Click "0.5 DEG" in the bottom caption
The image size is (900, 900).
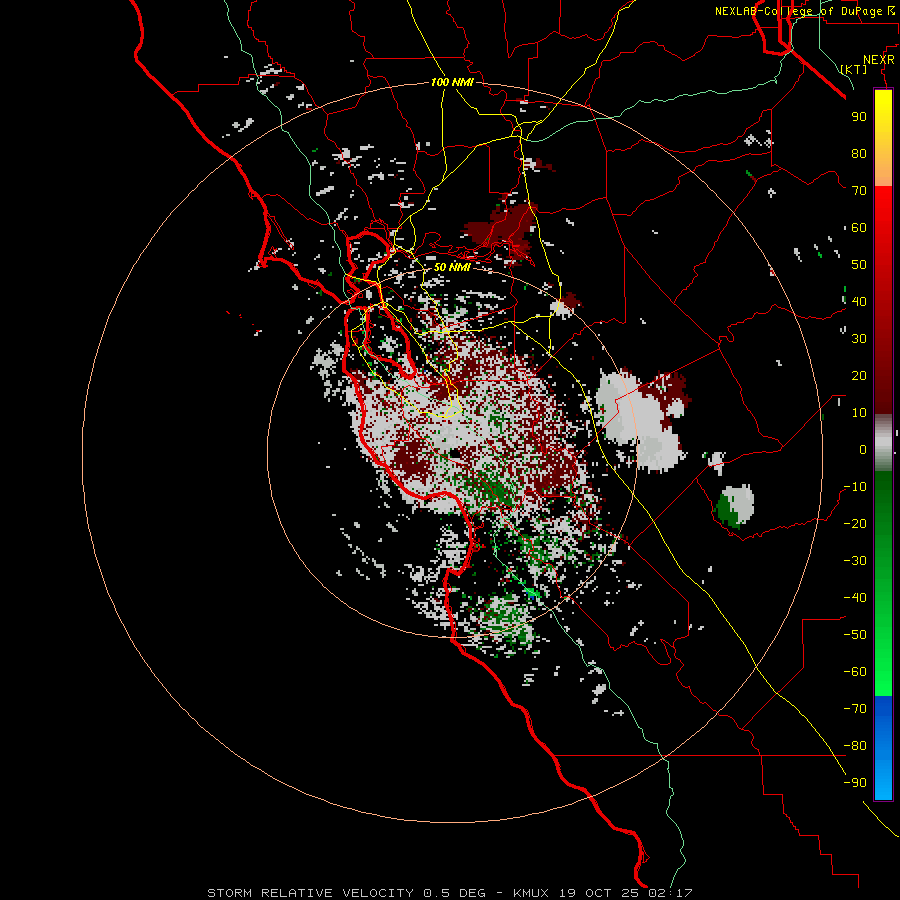pyautogui.click(x=454, y=893)
